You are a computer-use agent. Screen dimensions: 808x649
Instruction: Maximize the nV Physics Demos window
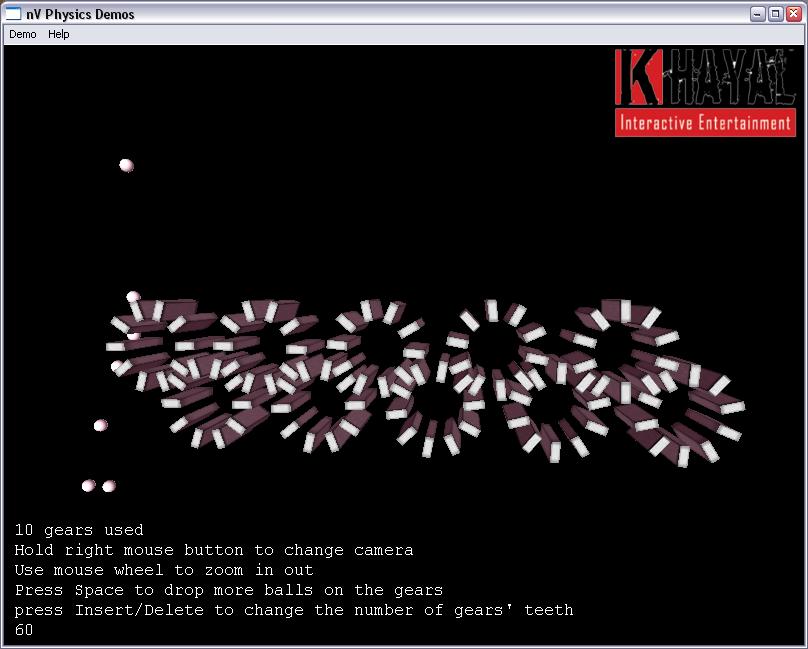pos(775,14)
